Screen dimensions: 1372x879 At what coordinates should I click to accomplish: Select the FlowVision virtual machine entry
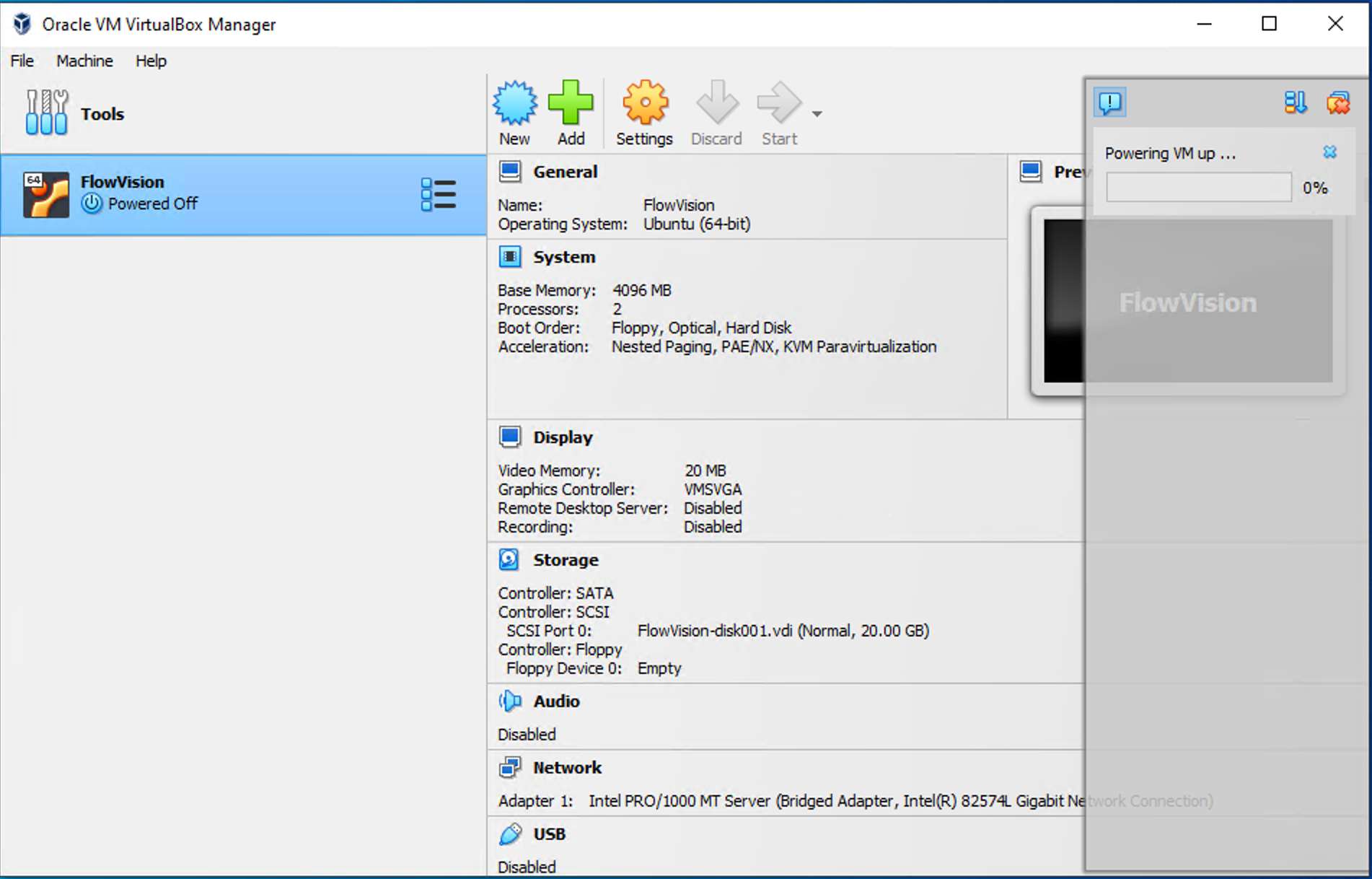click(243, 195)
